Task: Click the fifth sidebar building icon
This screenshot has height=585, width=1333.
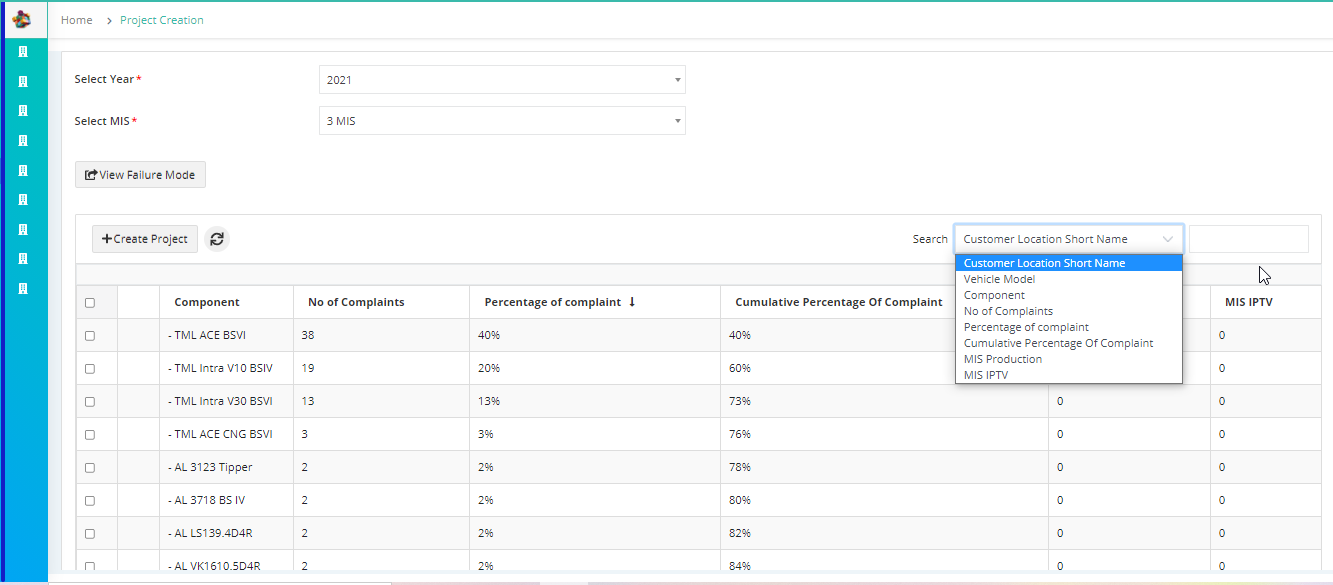Action: tap(23, 170)
